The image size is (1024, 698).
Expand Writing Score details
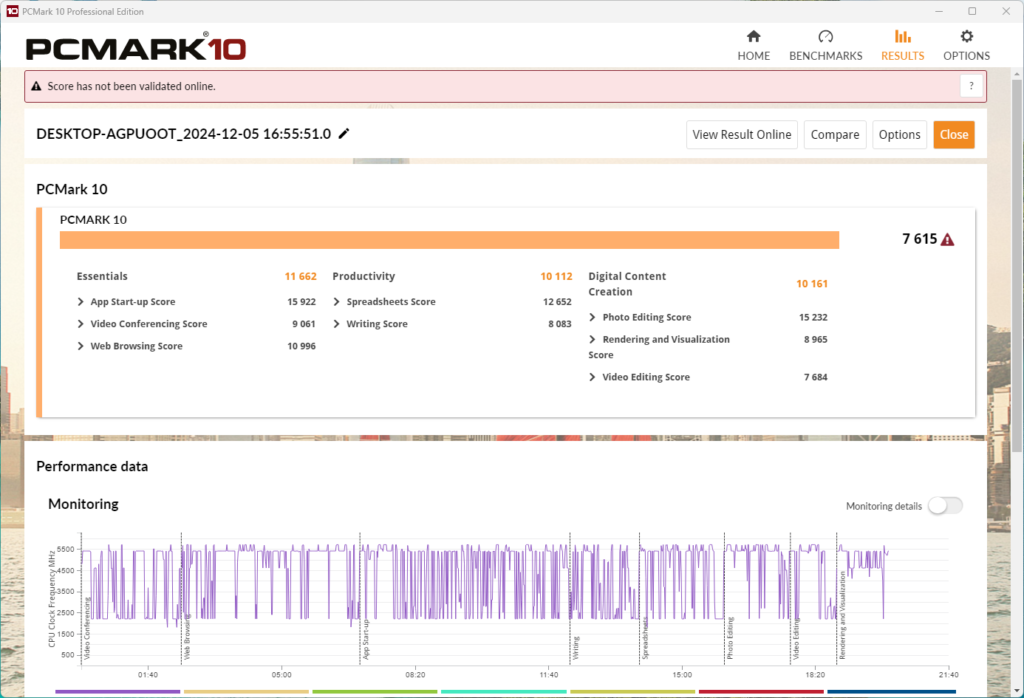336,324
